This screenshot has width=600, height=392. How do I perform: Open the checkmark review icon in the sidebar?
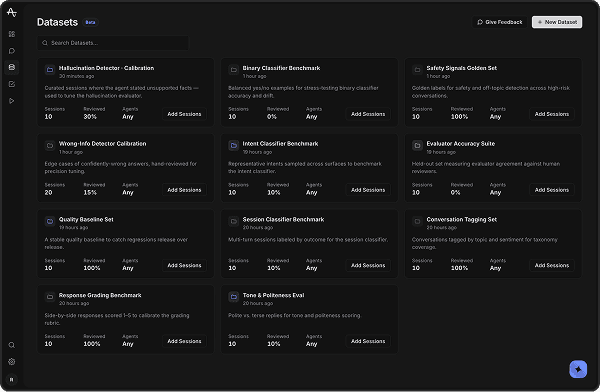click(x=12, y=84)
